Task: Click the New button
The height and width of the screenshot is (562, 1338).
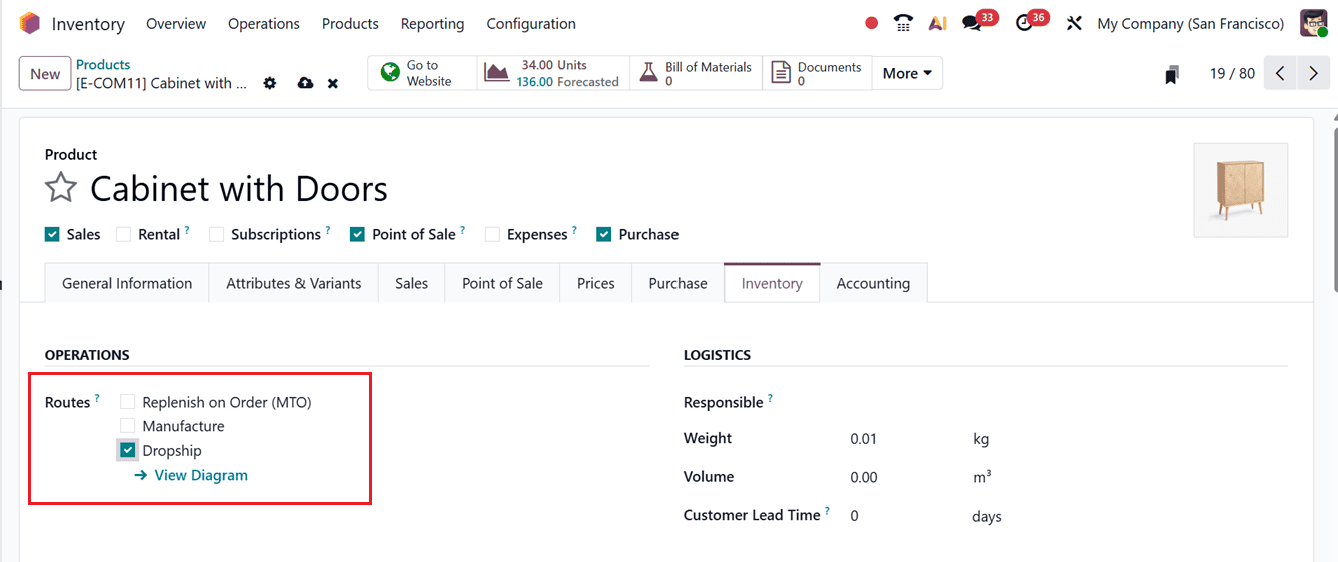Action: (45, 73)
